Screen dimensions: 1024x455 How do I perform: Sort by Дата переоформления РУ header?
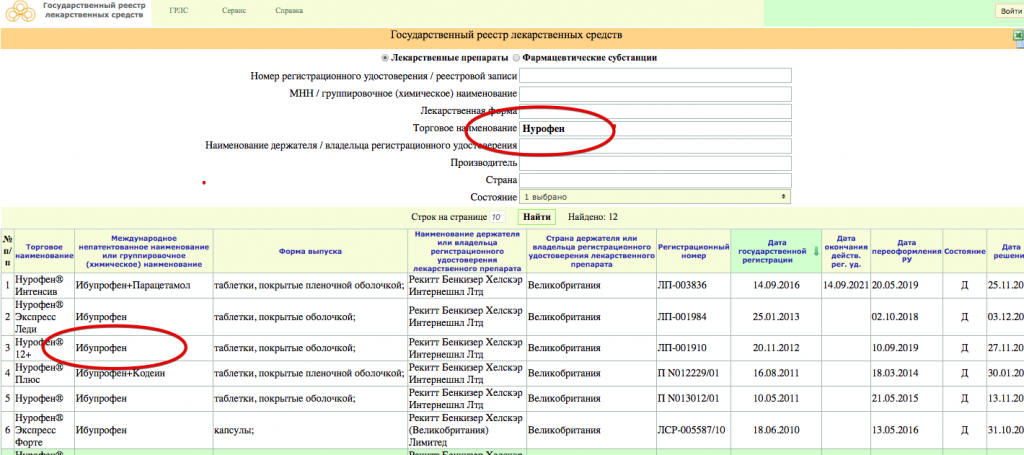click(x=906, y=251)
